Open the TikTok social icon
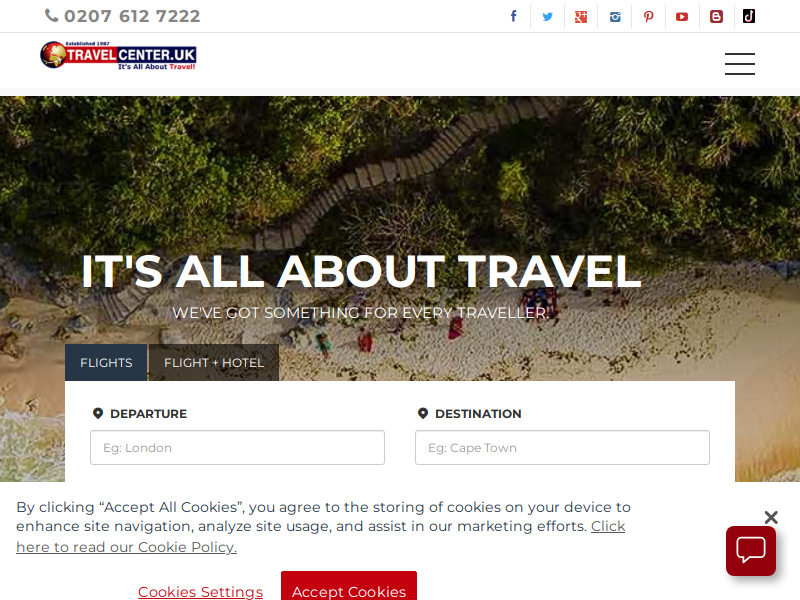 point(749,16)
